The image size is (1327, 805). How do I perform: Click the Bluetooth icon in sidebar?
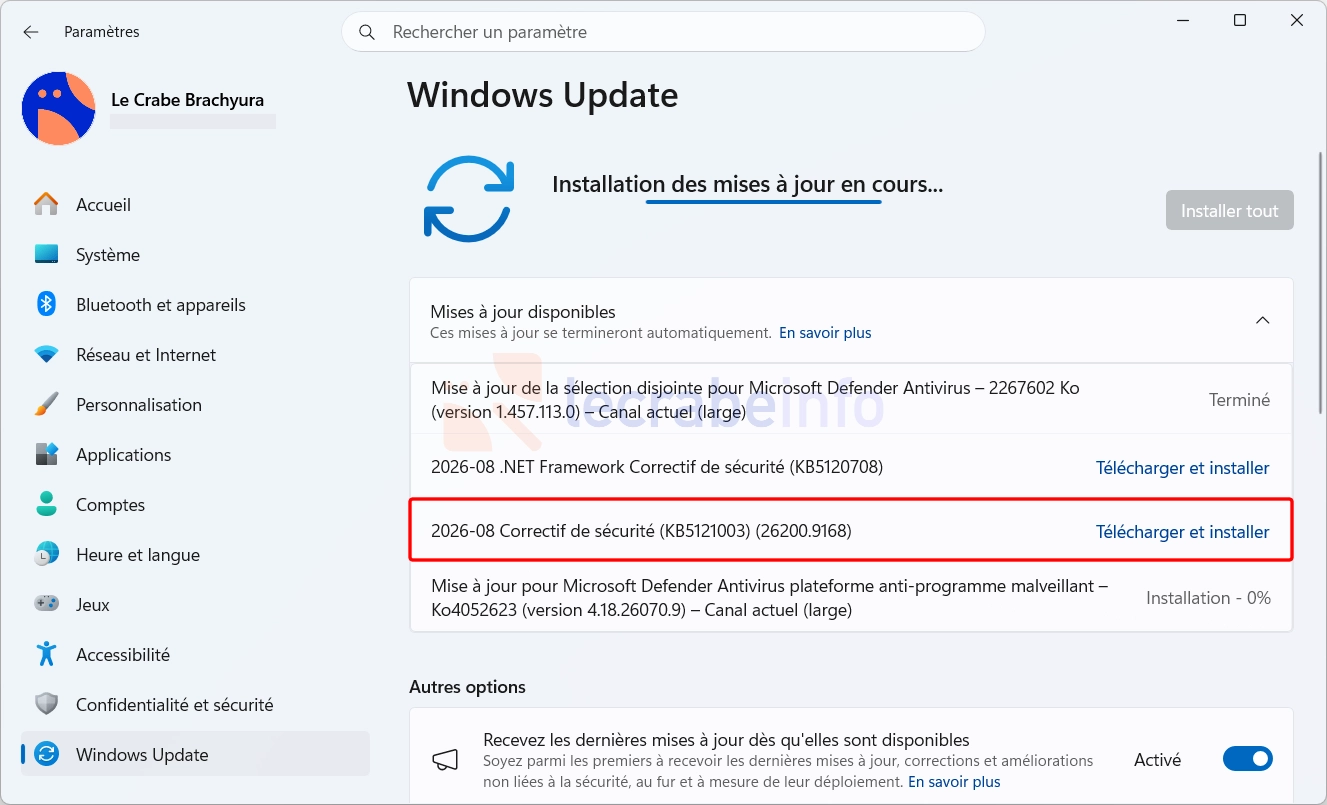[46, 304]
